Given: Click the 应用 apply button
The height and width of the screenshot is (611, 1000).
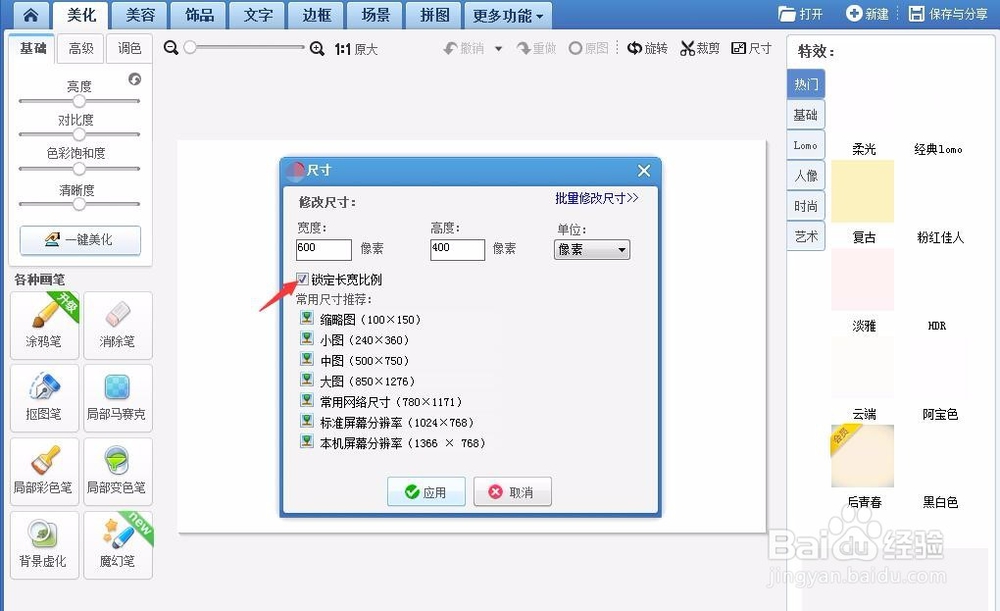Looking at the screenshot, I should (426, 492).
